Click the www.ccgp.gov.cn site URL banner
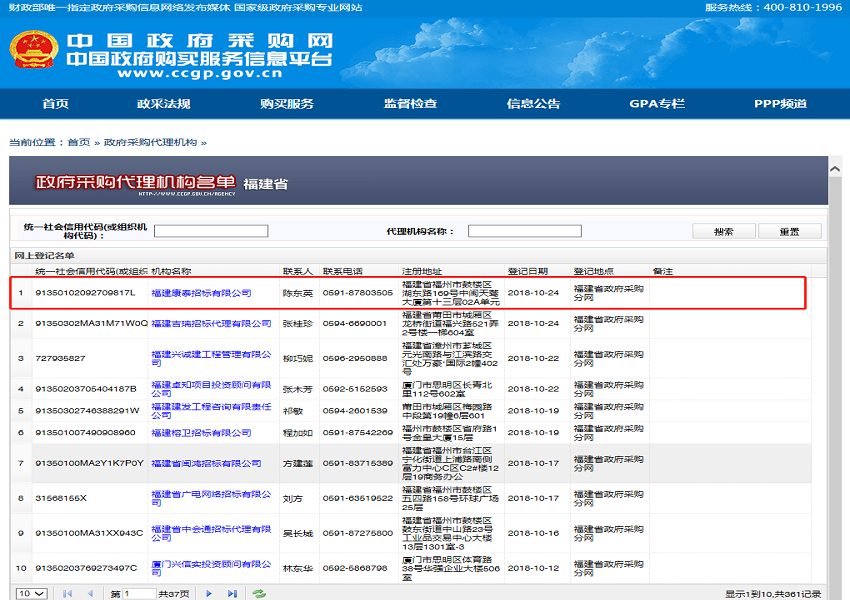Viewport: 850px width, 600px height. click(200, 73)
